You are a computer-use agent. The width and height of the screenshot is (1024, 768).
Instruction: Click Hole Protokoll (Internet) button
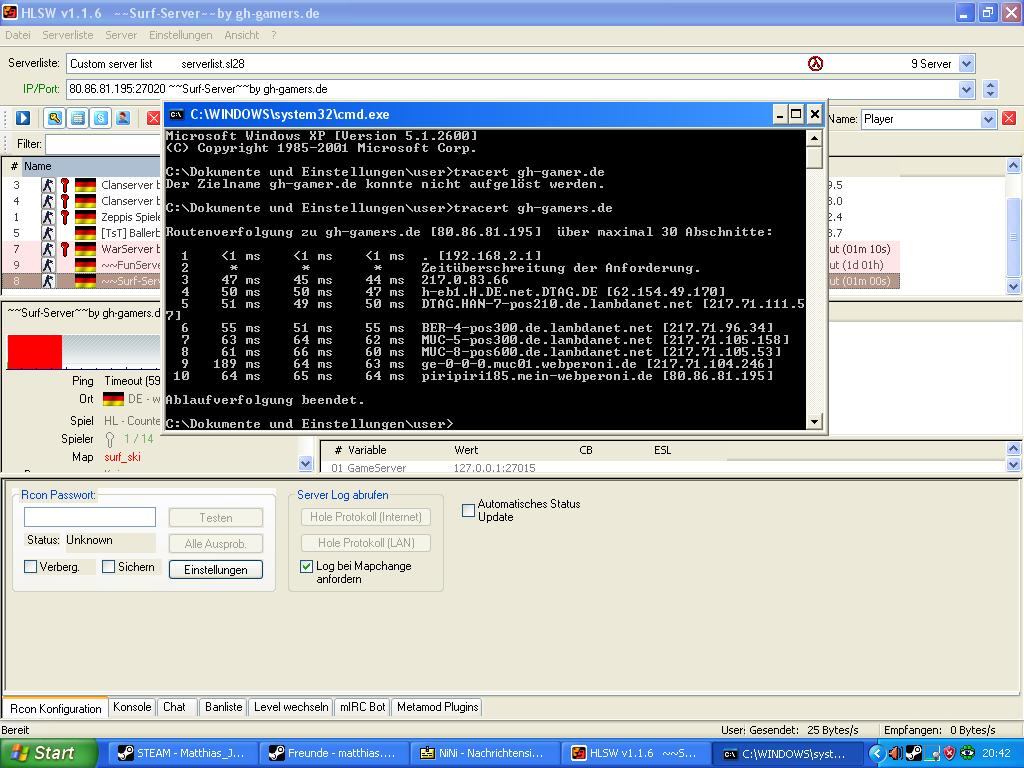[x=366, y=517]
